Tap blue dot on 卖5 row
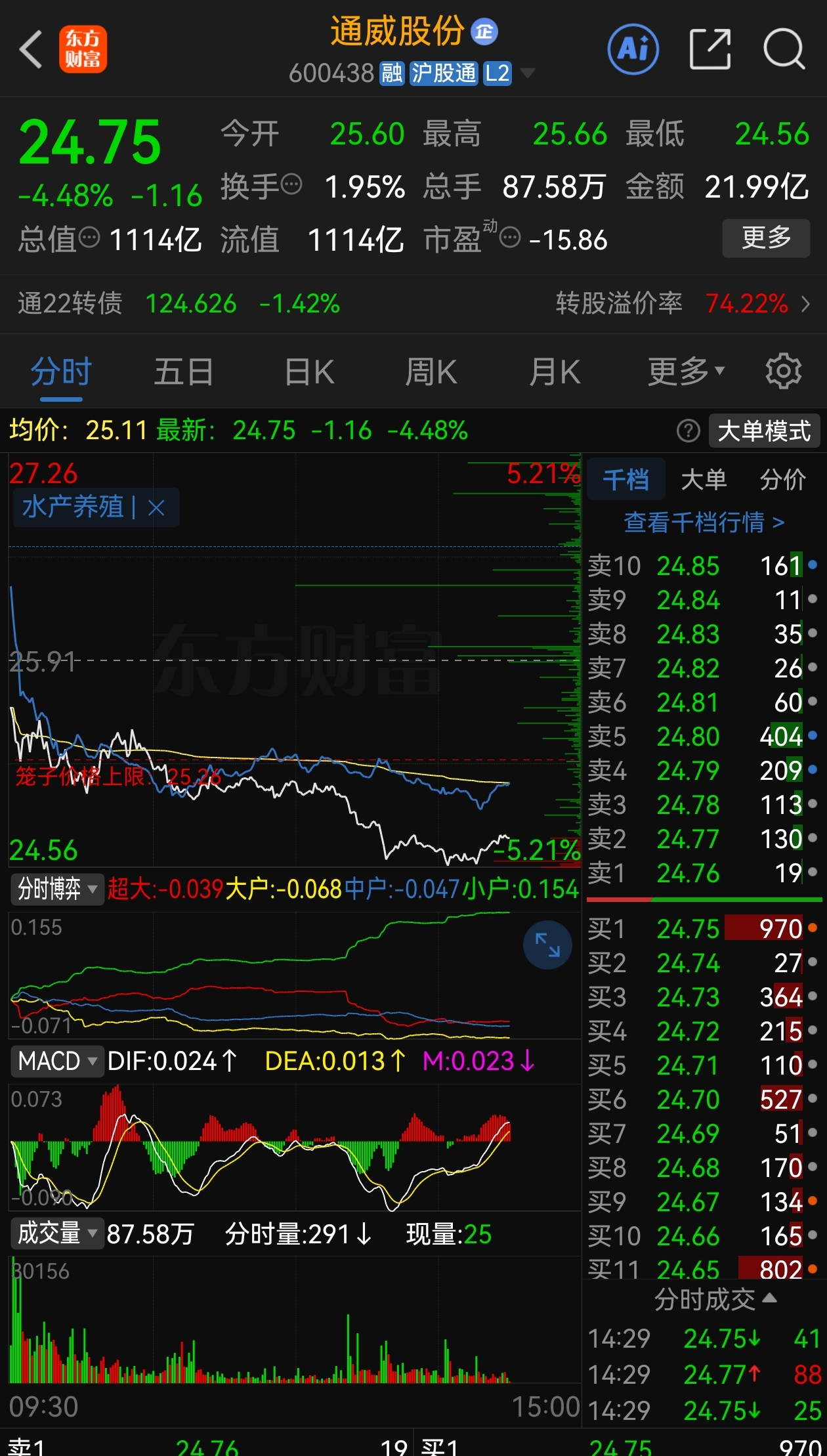Viewport: 827px width, 1456px height. coord(813,735)
